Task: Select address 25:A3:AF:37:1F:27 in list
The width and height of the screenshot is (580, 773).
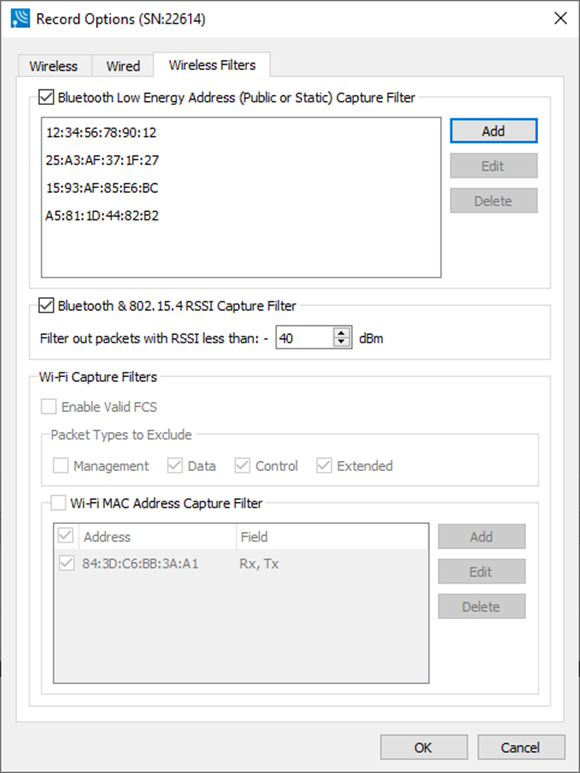Action: click(102, 160)
